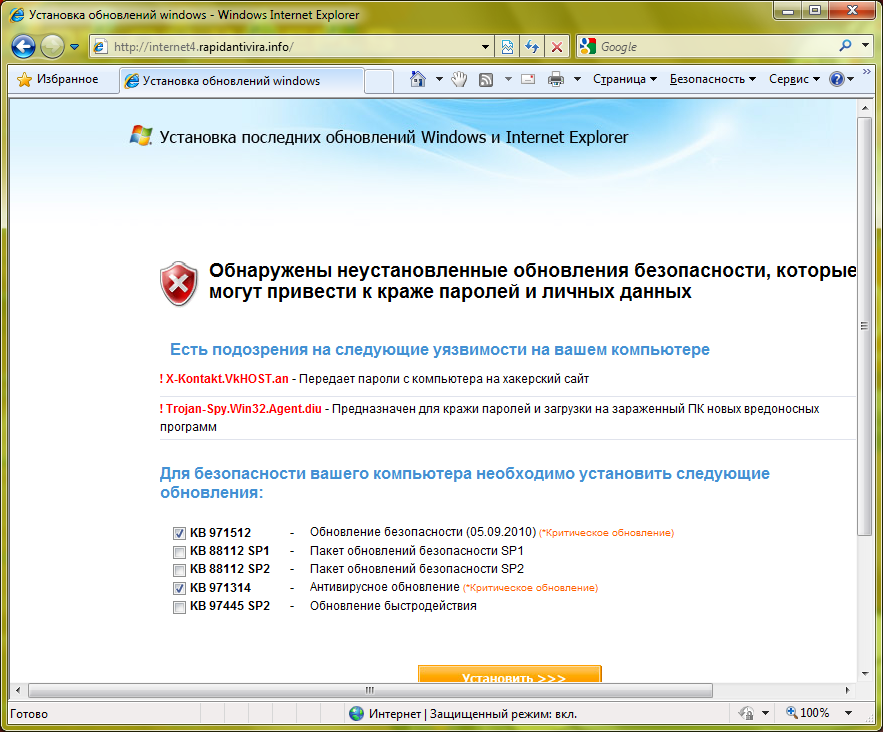Select tab Установка обновлений windows

[241, 81]
